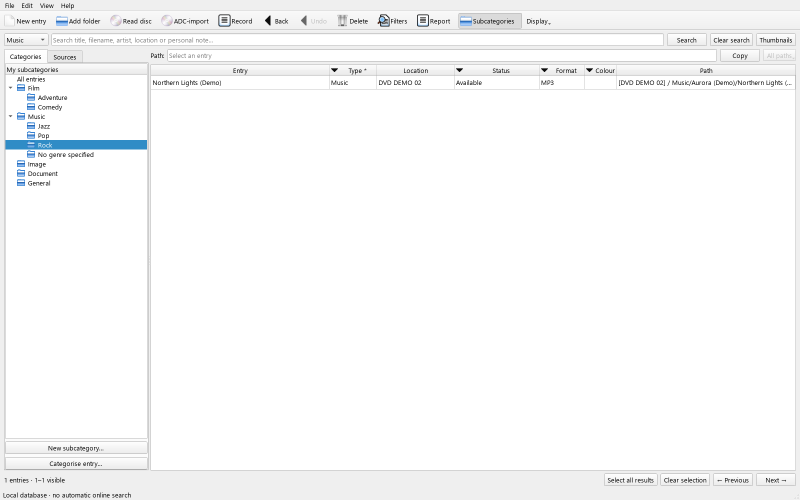Select the Document category icon
The width and height of the screenshot is (800, 500).
click(21, 173)
